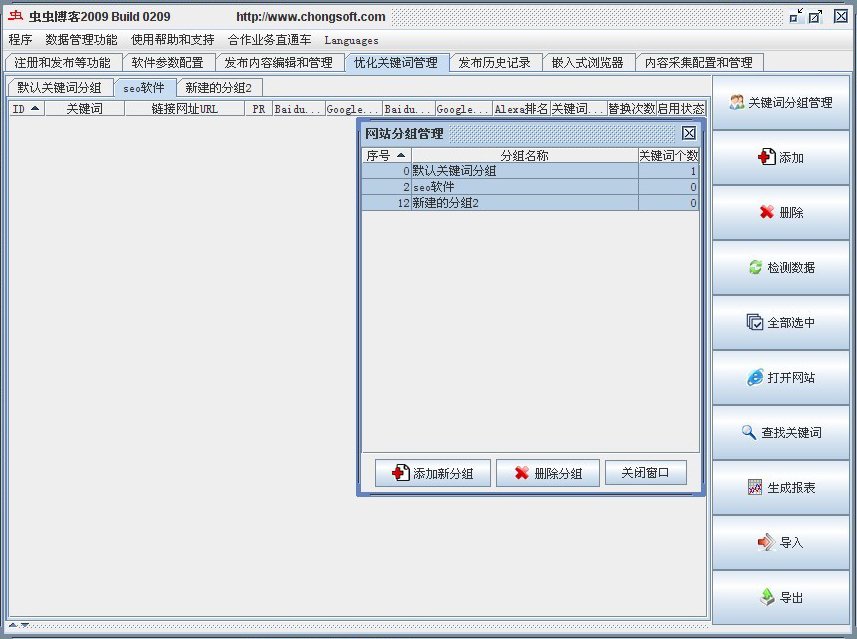
Task: Click the collapse arrows at bottom-left corner
Action: point(19,625)
